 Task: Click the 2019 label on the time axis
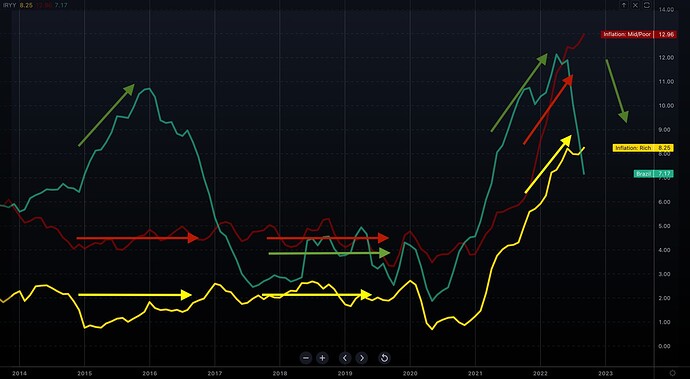click(x=345, y=373)
